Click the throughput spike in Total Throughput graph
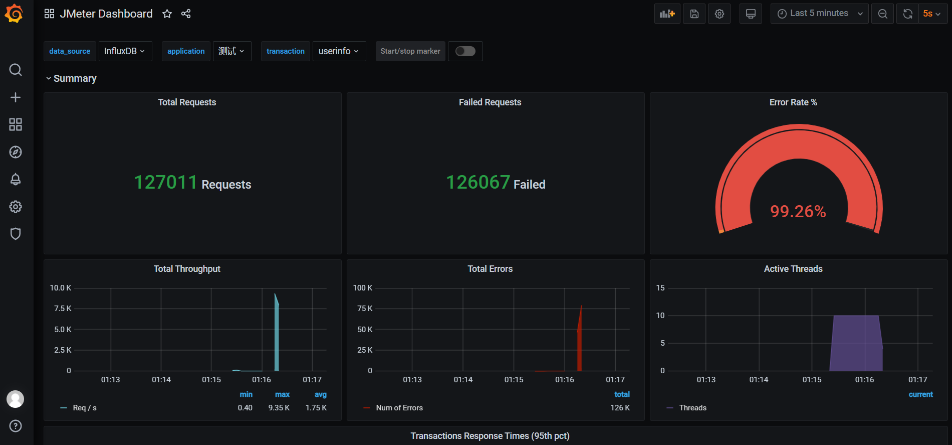 [276, 333]
